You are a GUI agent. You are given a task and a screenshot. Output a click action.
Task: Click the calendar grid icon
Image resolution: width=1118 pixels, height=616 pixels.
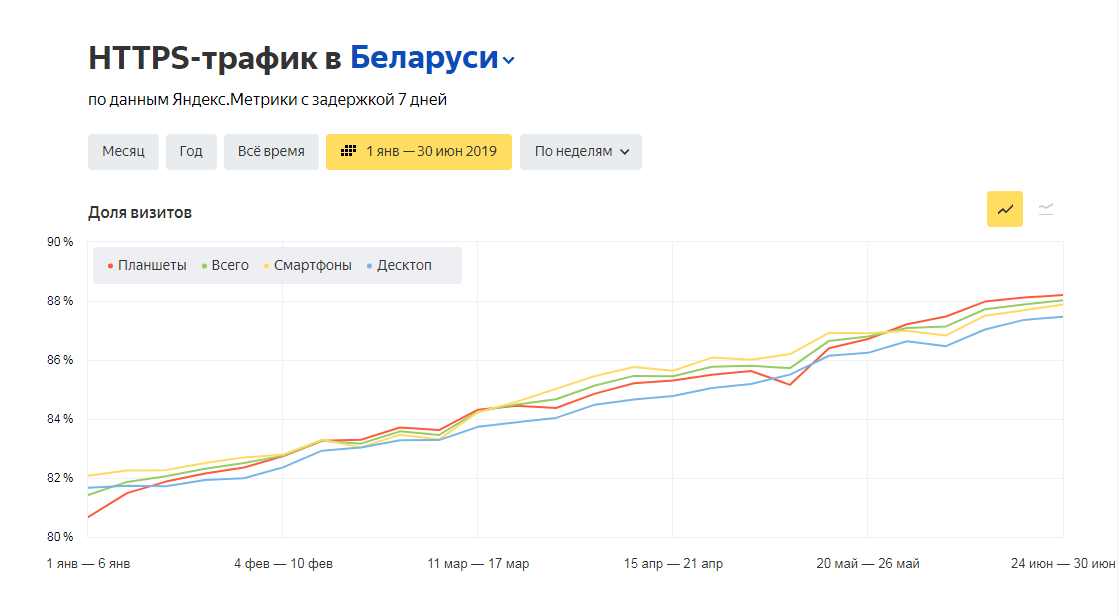349,151
